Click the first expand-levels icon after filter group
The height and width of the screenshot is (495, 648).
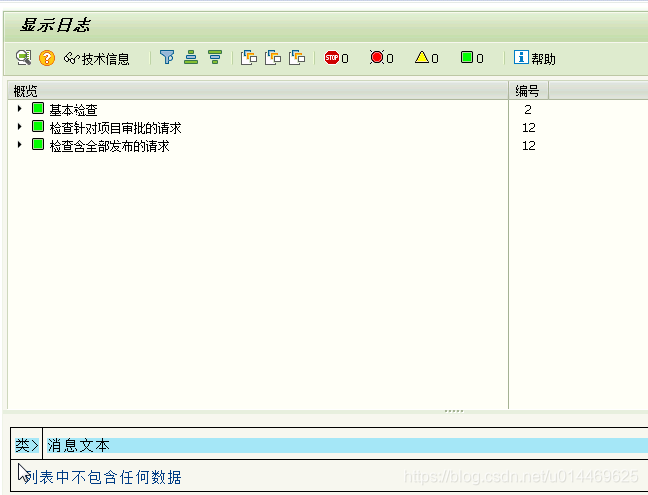point(249,58)
